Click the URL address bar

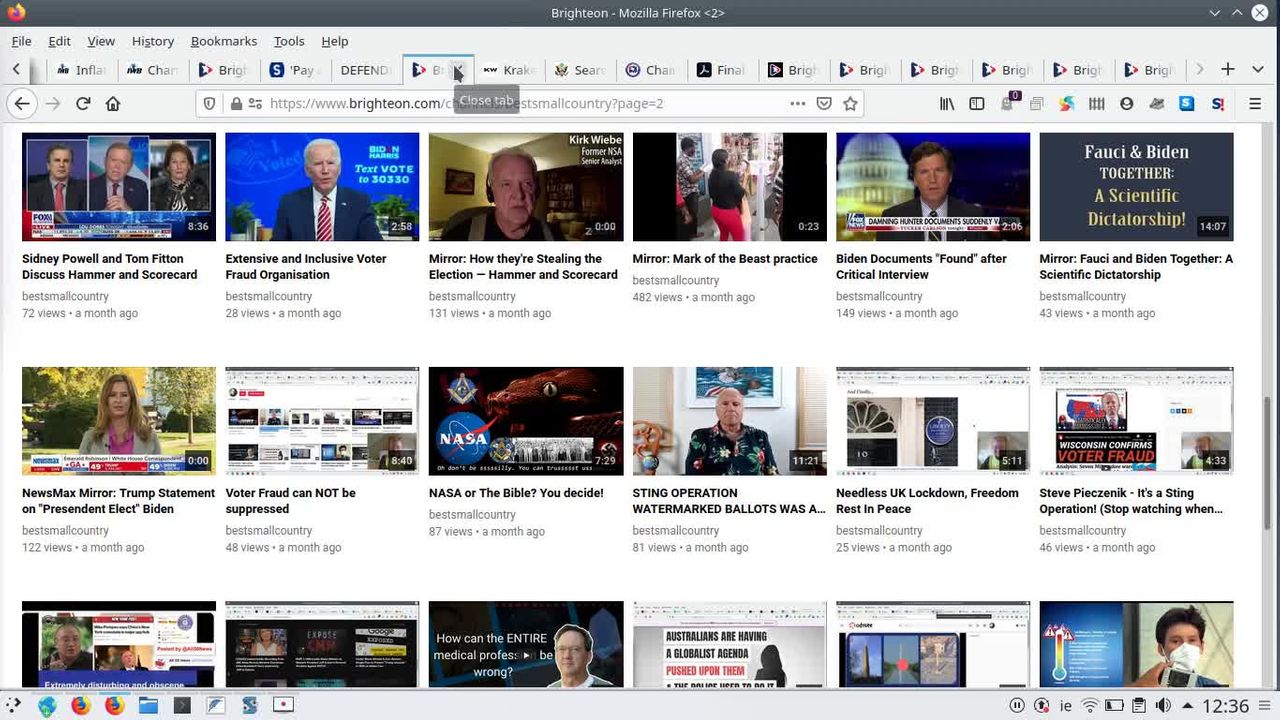520,103
